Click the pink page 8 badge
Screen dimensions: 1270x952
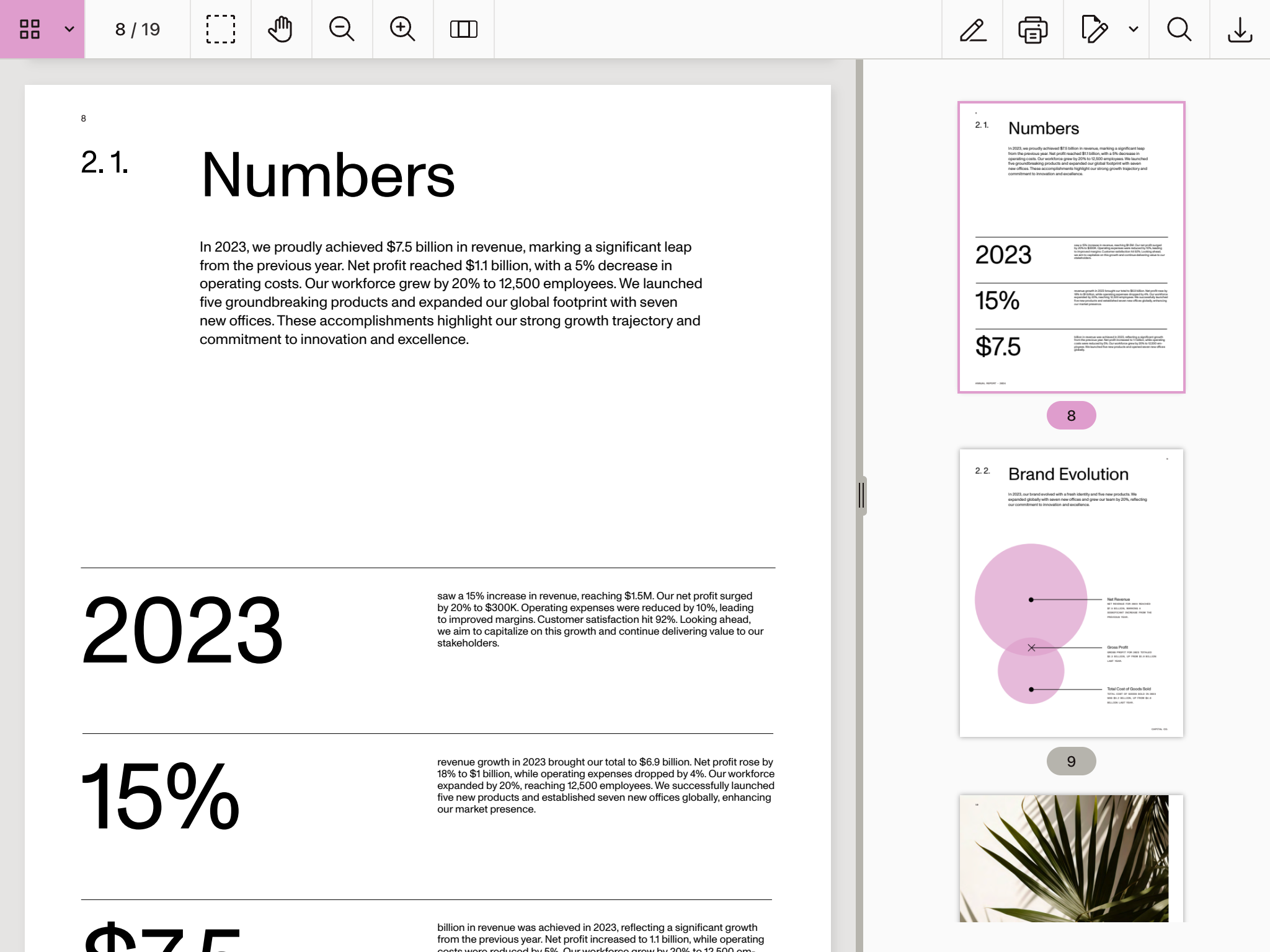(x=1071, y=415)
